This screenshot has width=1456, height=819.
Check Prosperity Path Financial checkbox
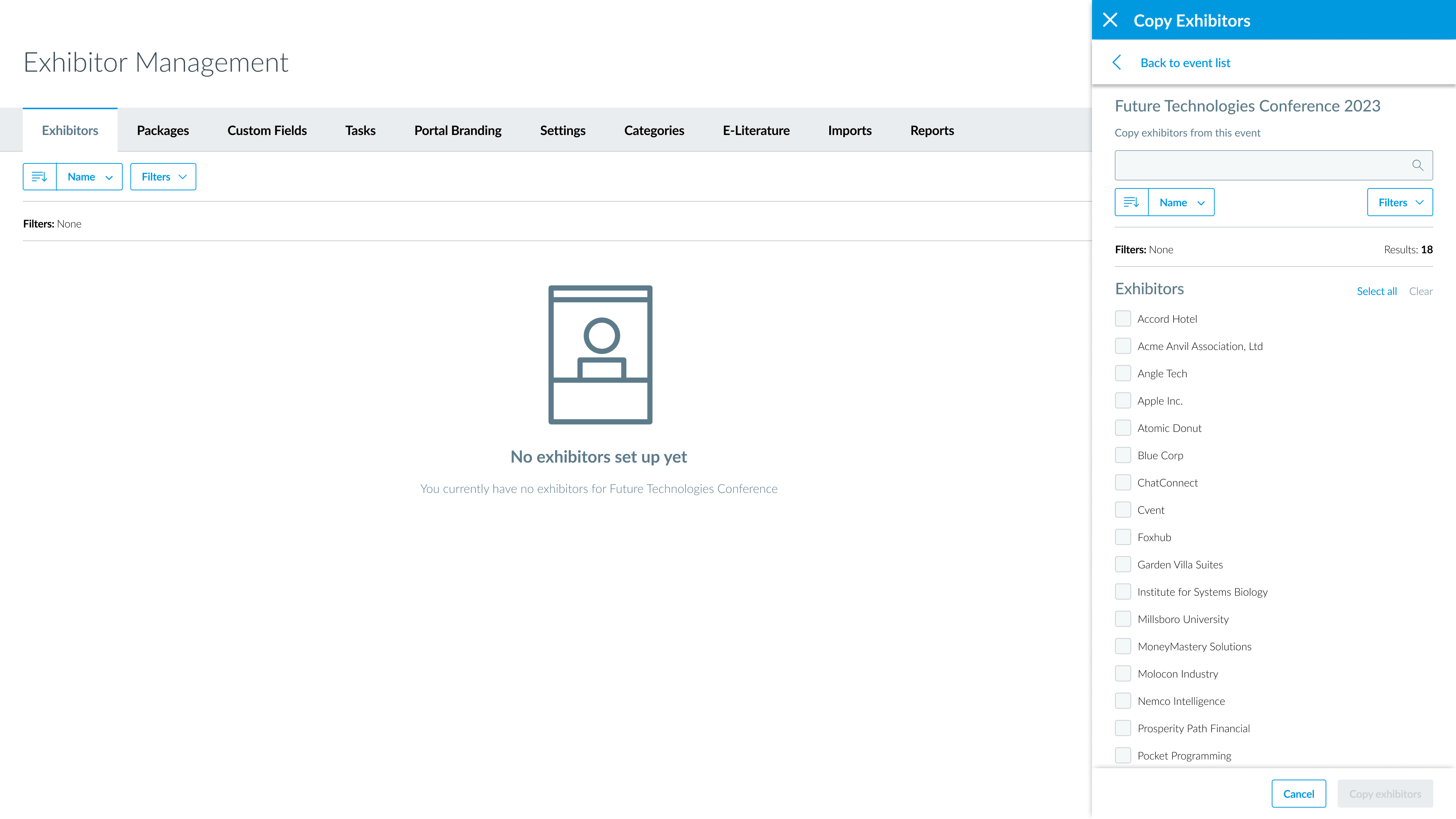click(1123, 728)
